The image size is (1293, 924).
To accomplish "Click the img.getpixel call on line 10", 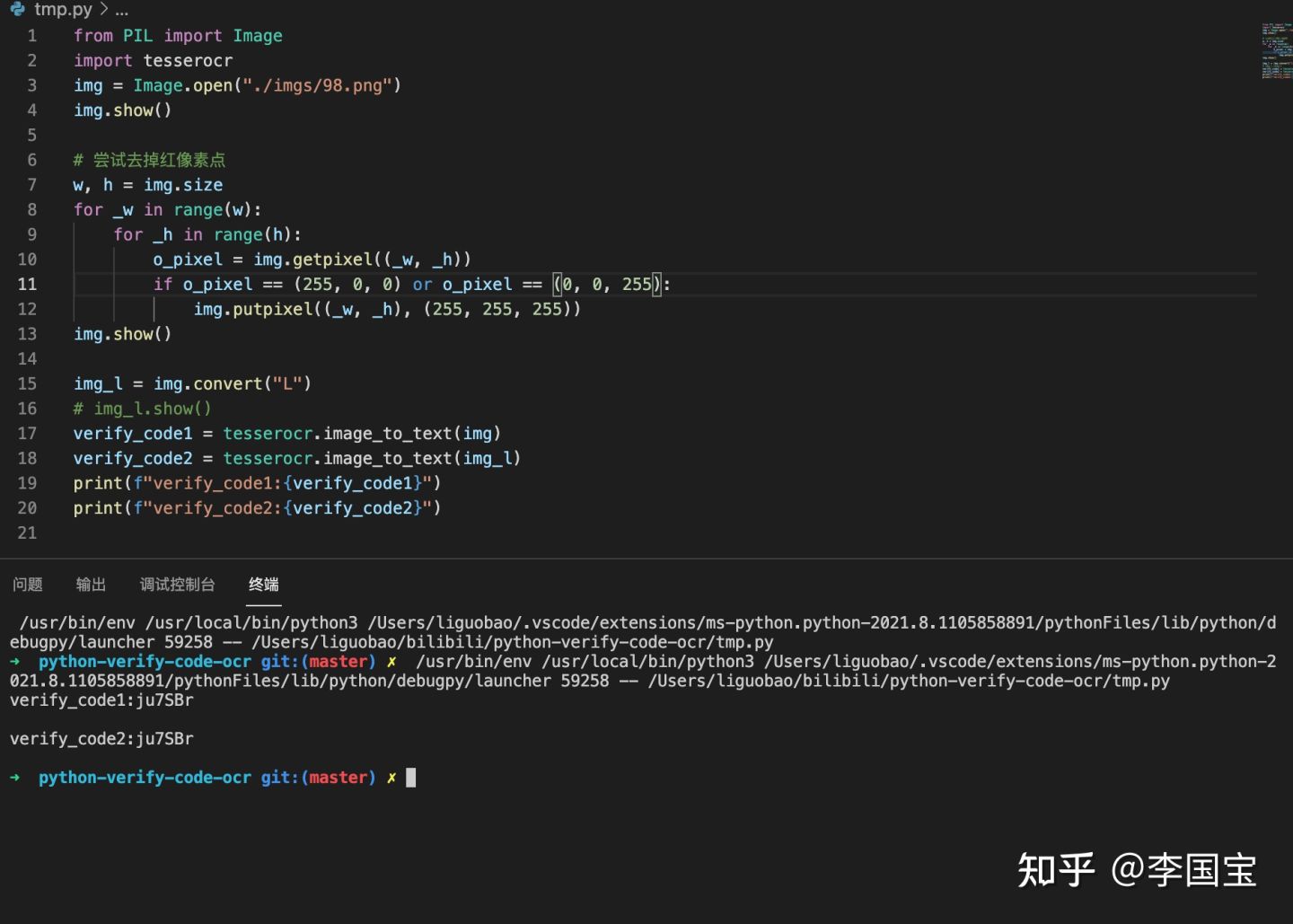I will (x=362, y=260).
